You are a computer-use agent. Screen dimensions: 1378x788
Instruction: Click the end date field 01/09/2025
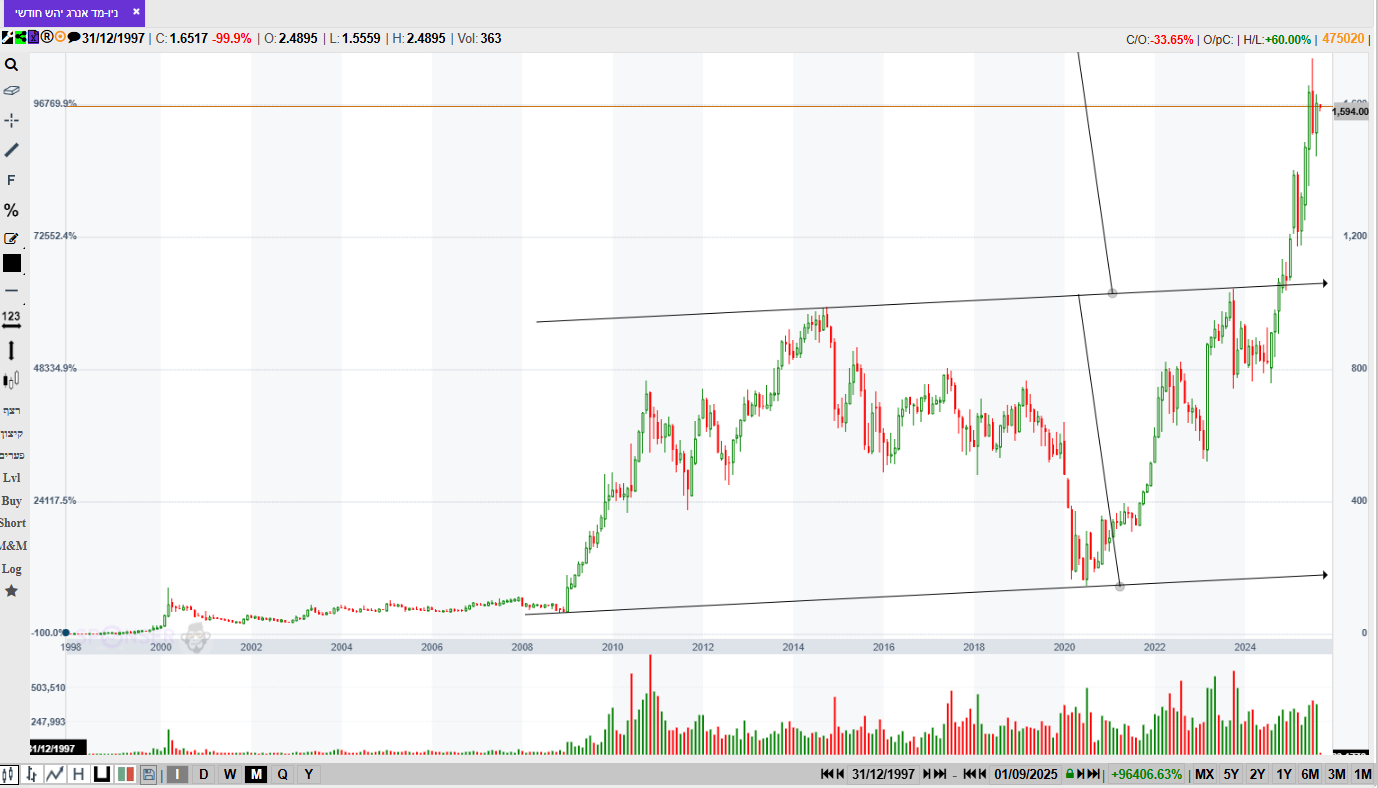[1026, 774]
